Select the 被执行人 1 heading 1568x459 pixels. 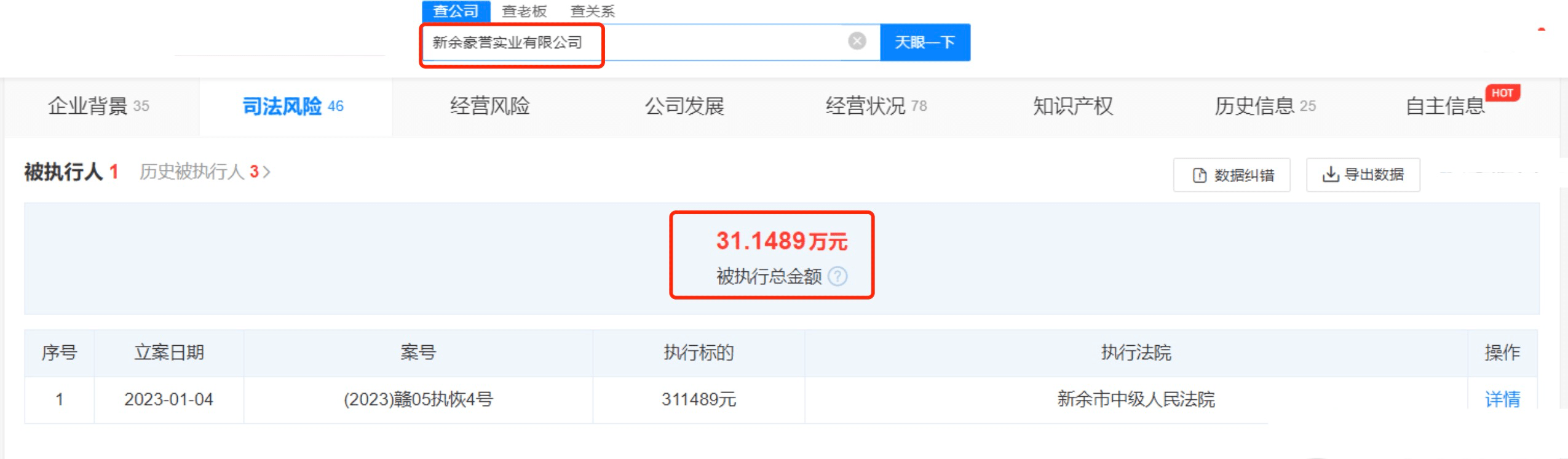coord(71,172)
